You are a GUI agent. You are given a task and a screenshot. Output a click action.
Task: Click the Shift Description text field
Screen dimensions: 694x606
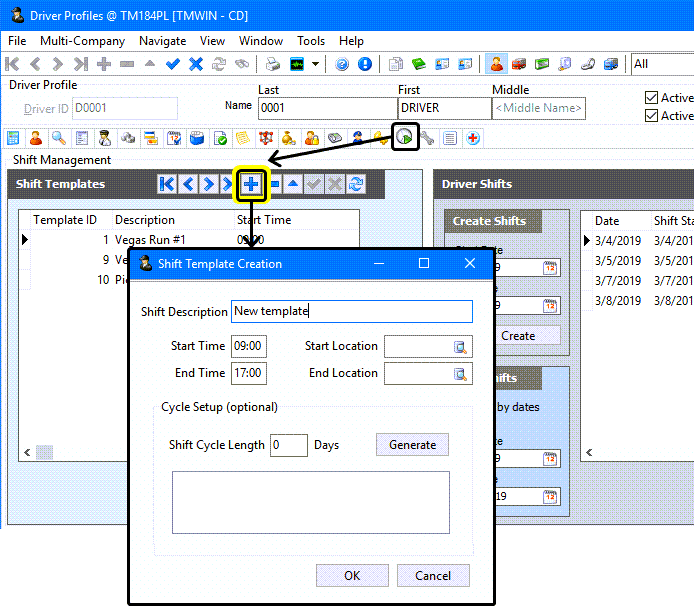click(x=351, y=311)
